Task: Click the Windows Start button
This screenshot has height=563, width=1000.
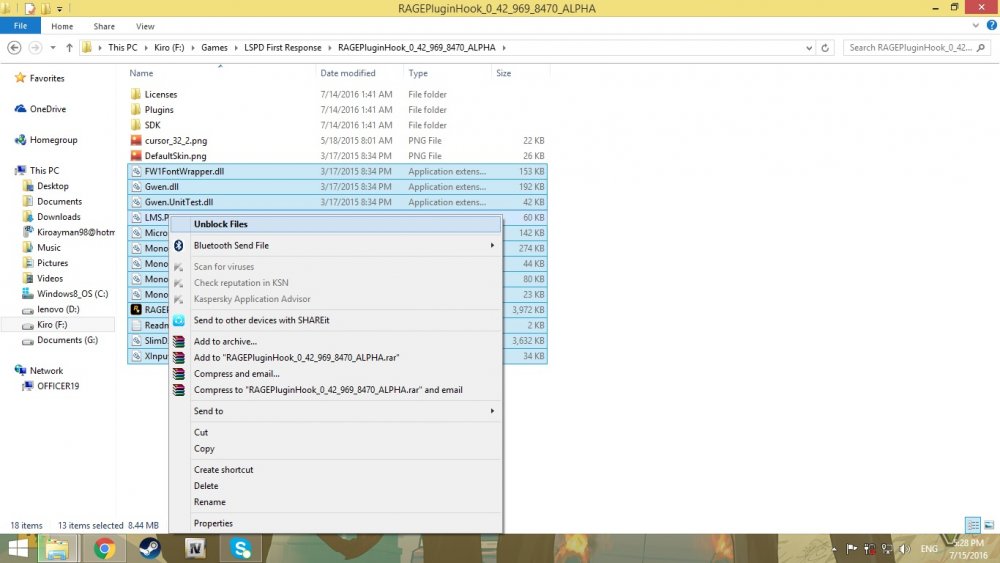Action: click(18, 547)
